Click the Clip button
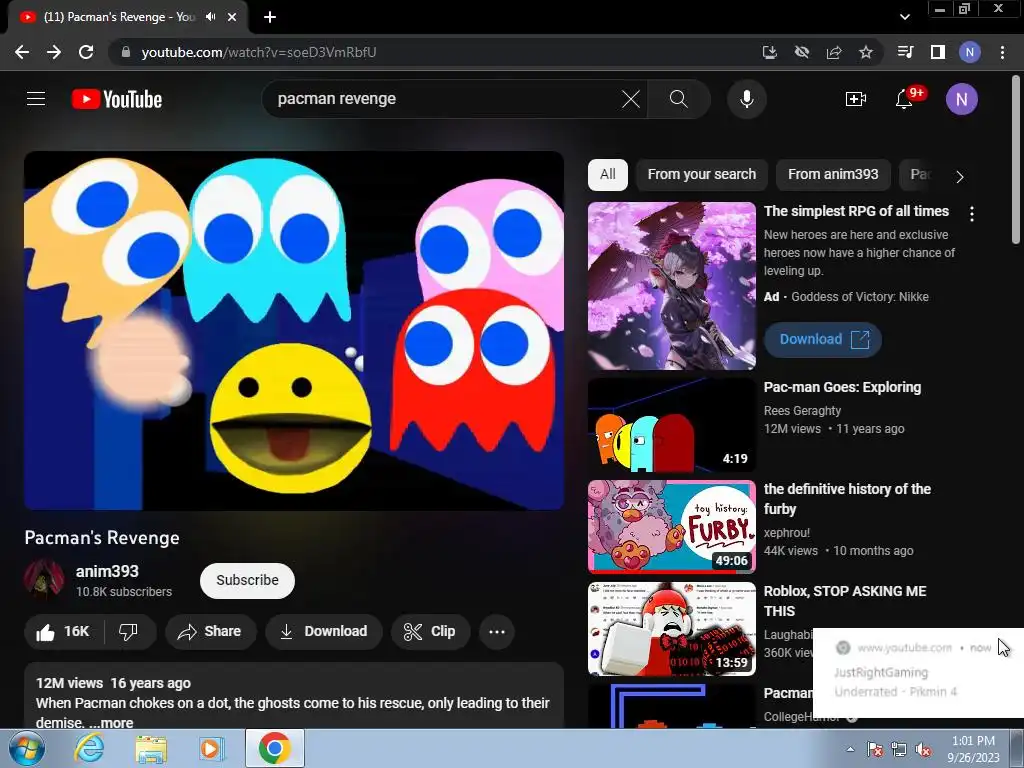This screenshot has width=1024, height=768. click(x=430, y=632)
